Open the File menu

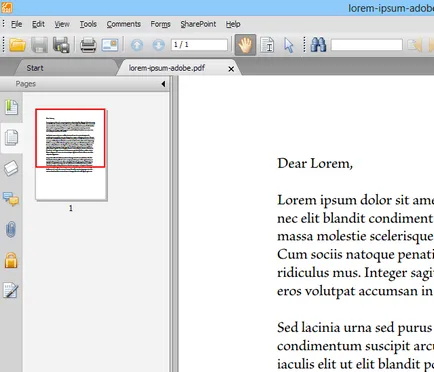[x=16, y=24]
